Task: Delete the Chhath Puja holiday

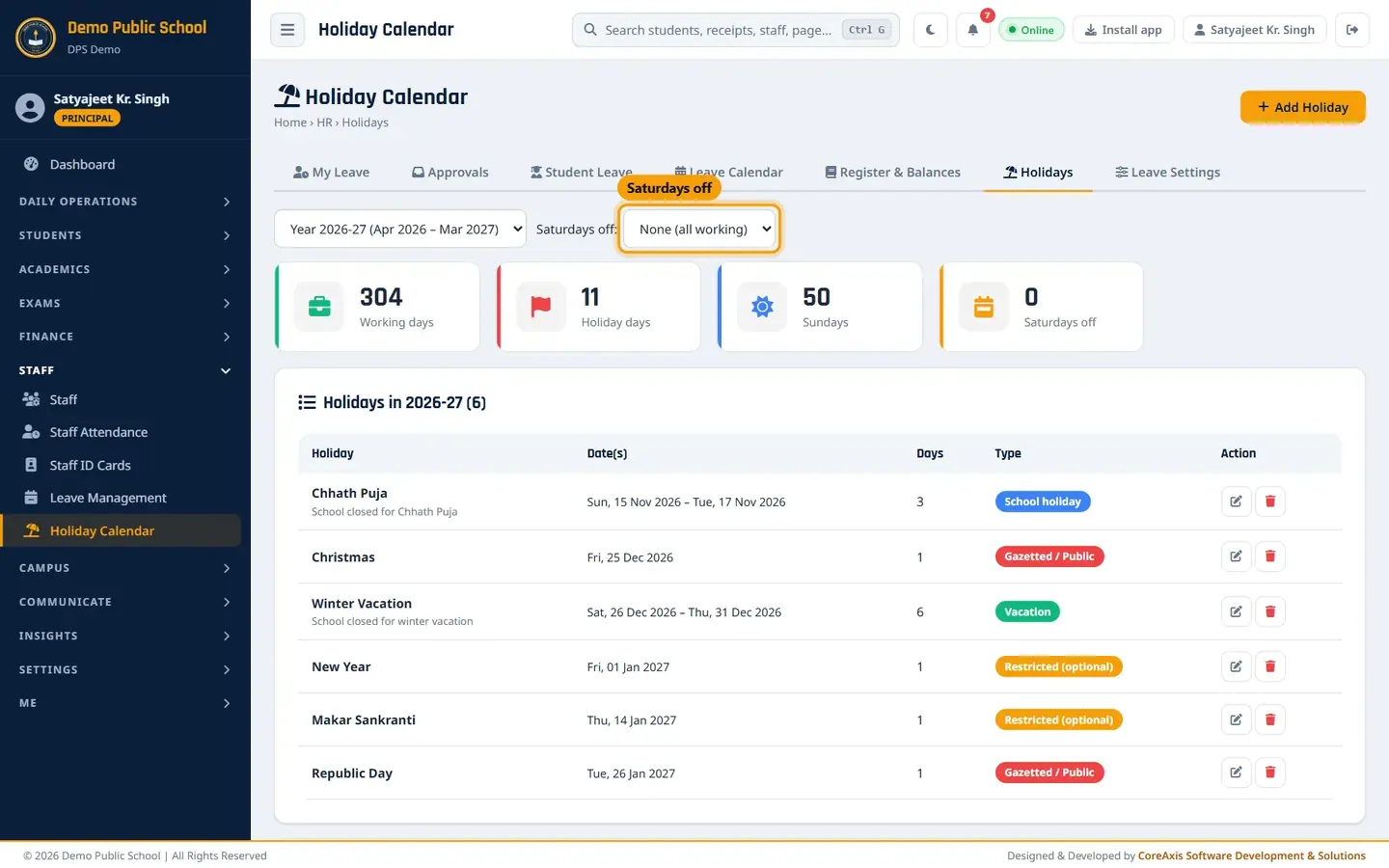Action: (x=1270, y=502)
